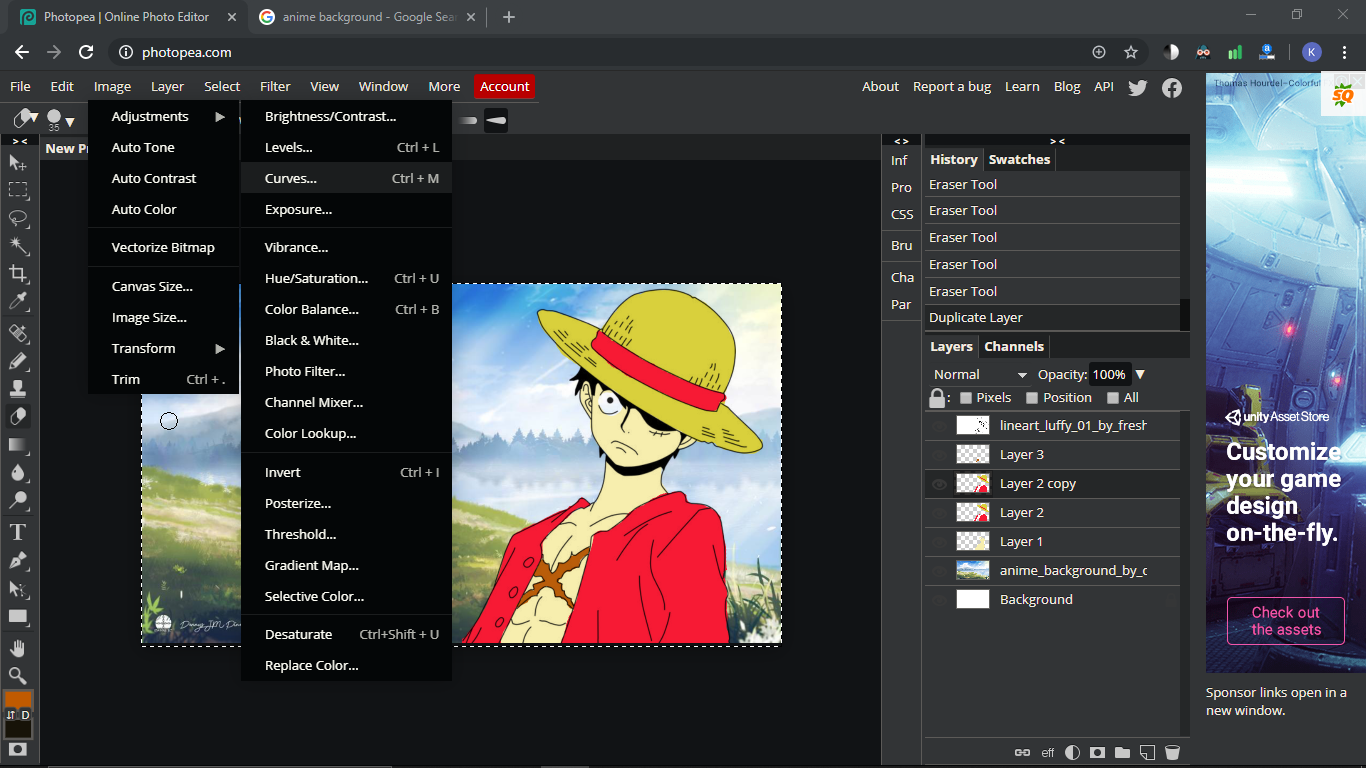
Task: Select the Rectangle shape tool
Action: (18, 617)
